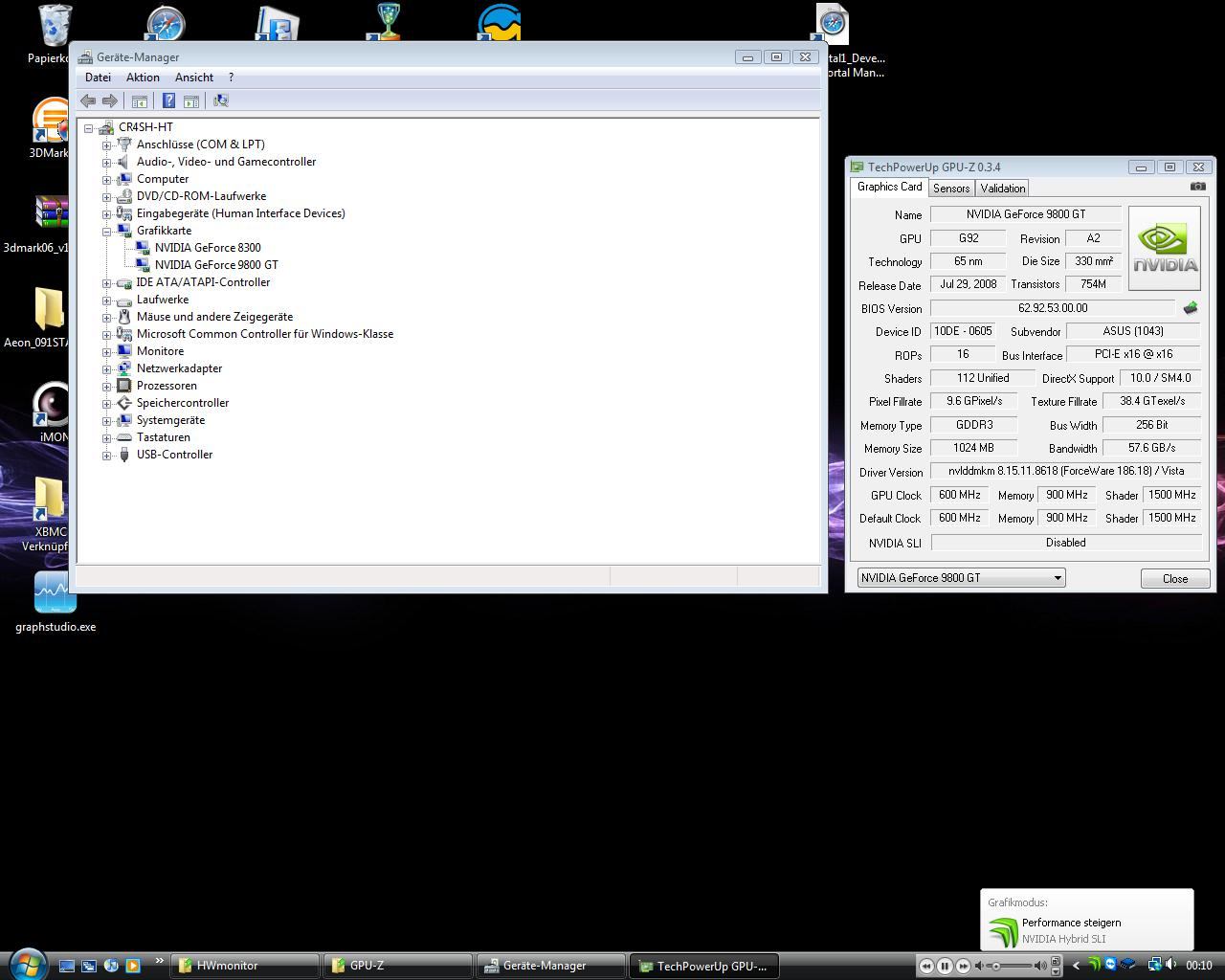The height and width of the screenshot is (980, 1225).
Task: Select the Tastaturen tree item
Action: tap(163, 437)
